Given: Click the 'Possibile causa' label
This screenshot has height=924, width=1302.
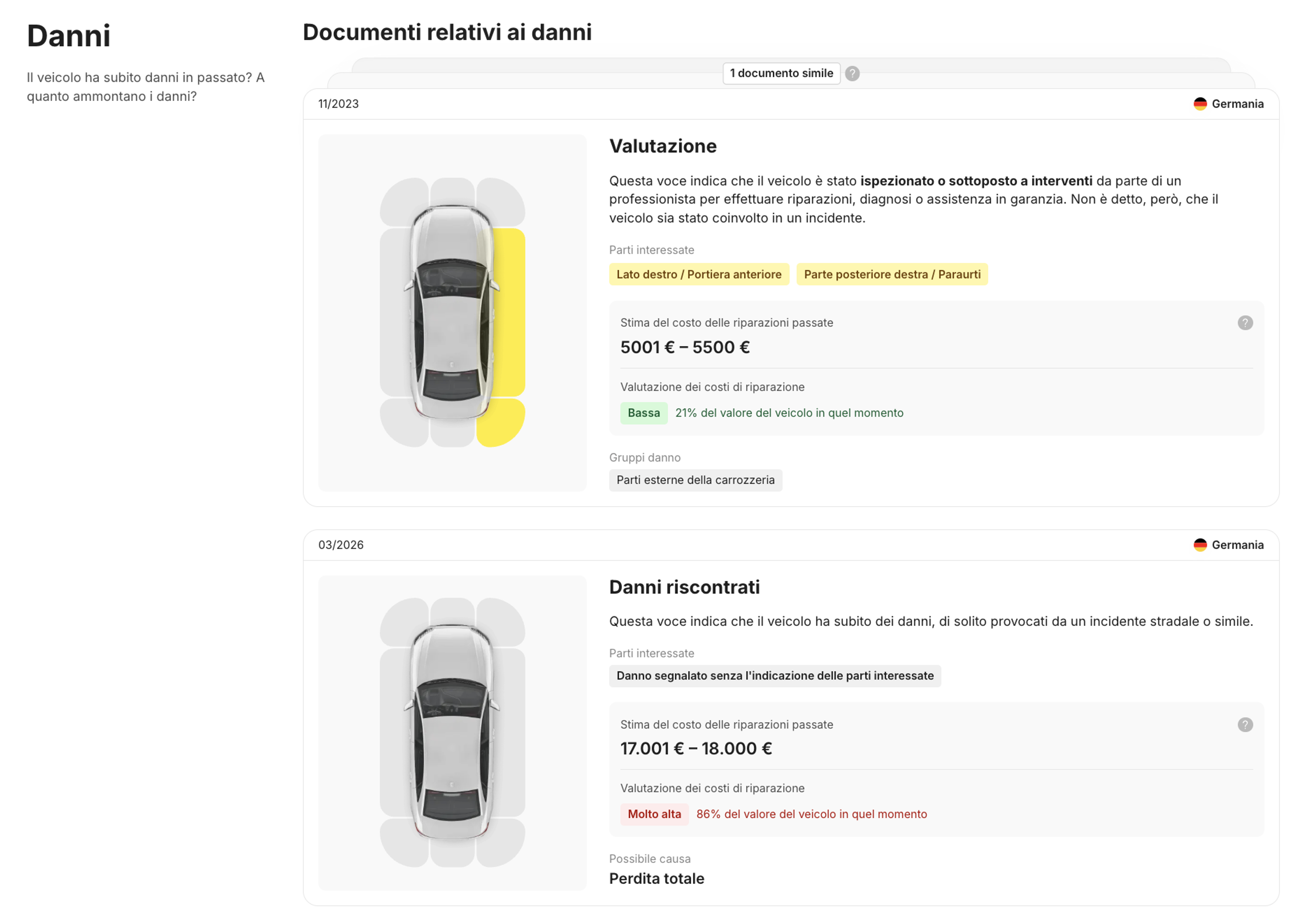Looking at the screenshot, I should point(650,859).
